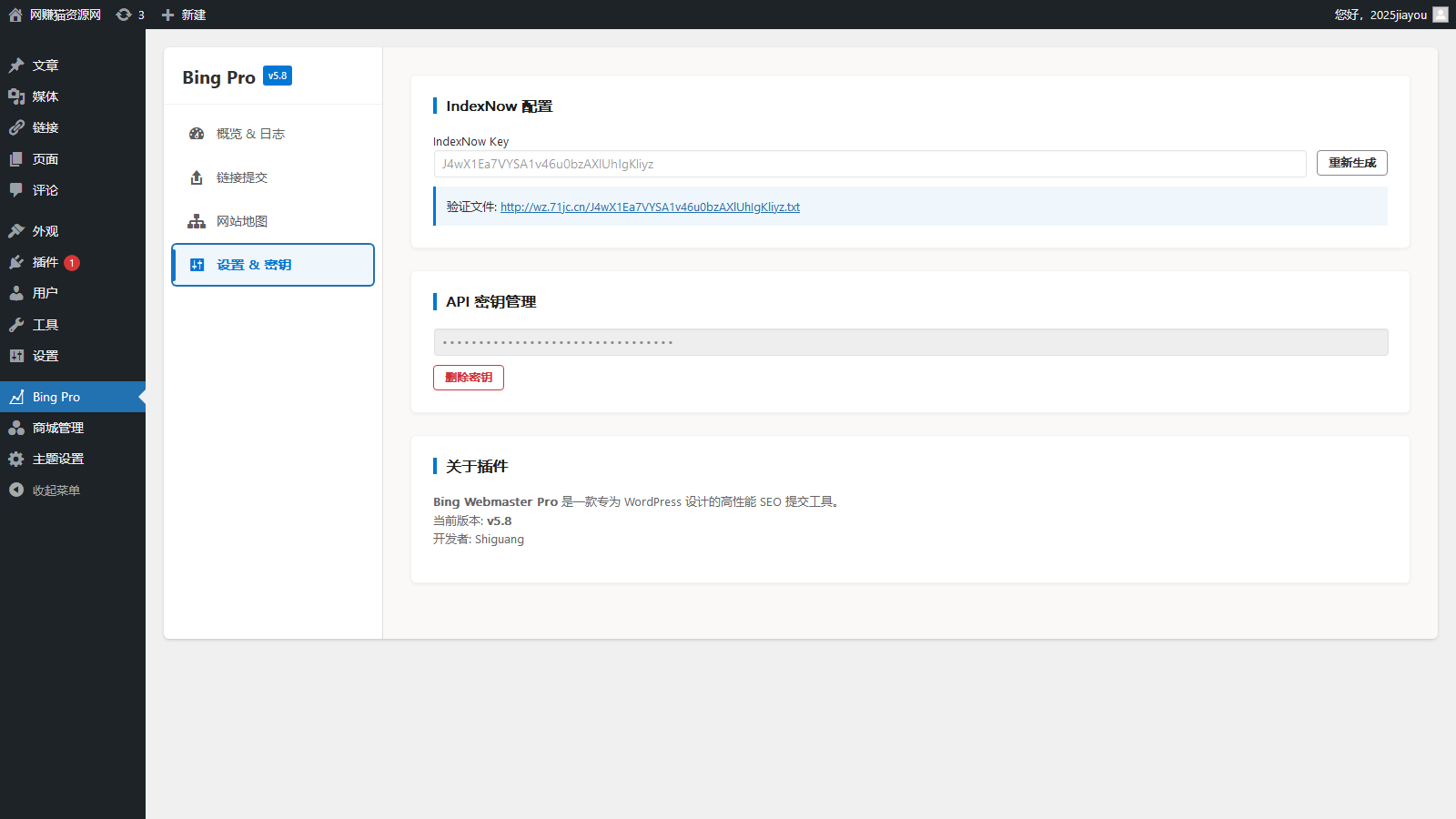Image resolution: width=1456 pixels, height=819 pixels.
Task: Open the 新建 new content menu
Action: click(184, 15)
